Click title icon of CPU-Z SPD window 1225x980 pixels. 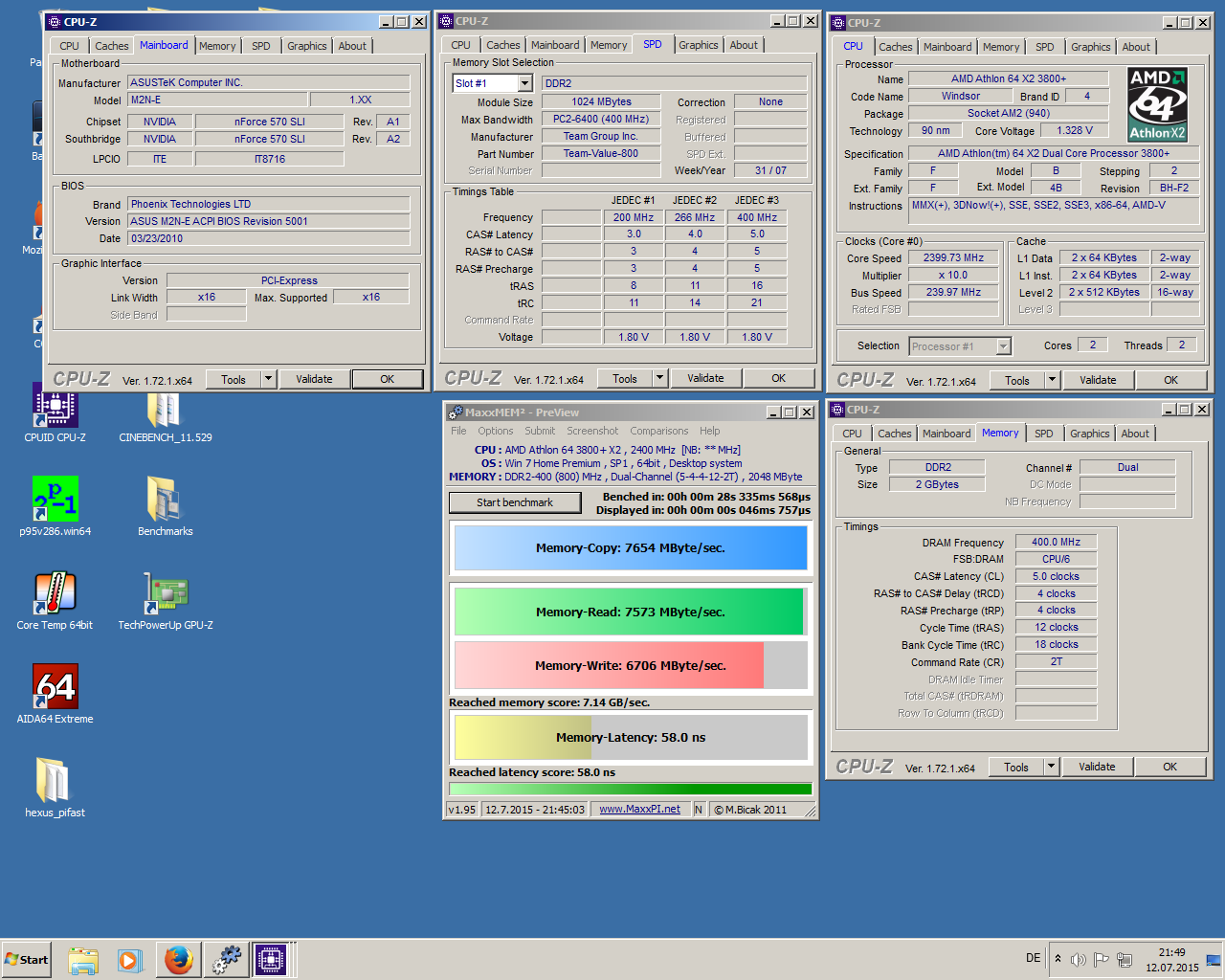(x=446, y=20)
